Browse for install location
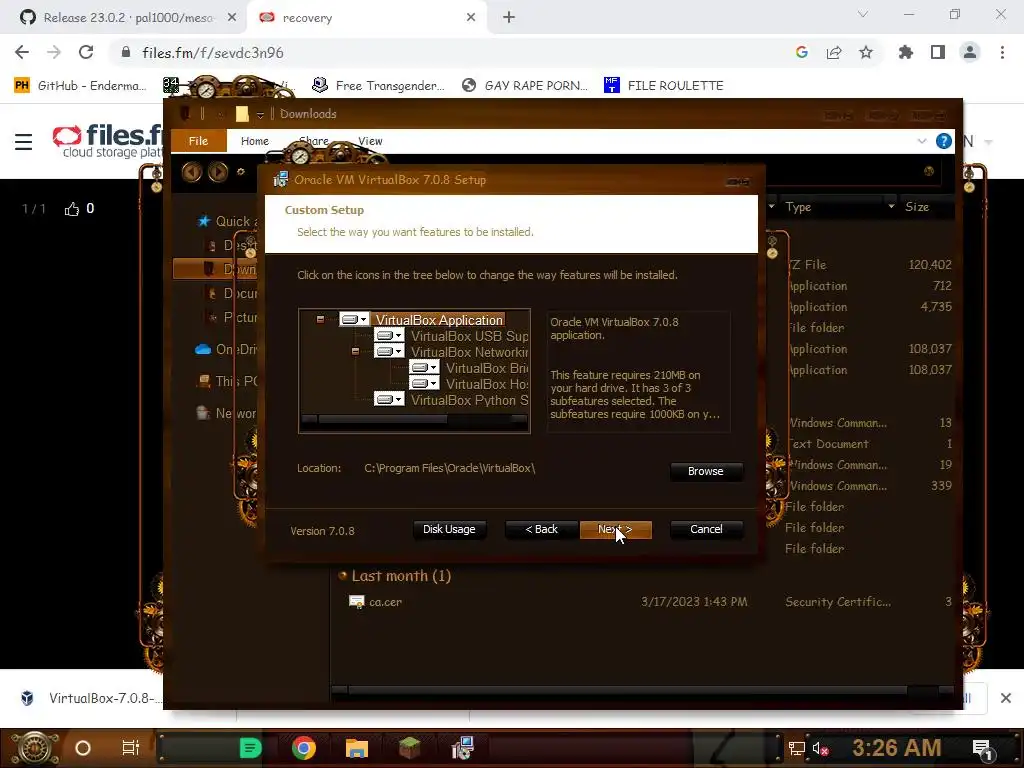Screen dimensions: 1024x768 pyautogui.click(x=706, y=472)
